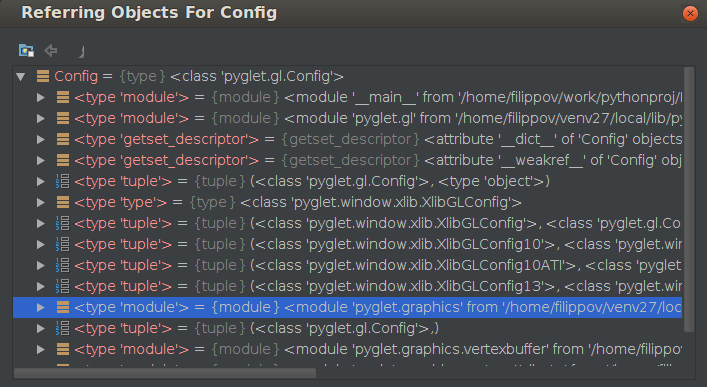Viewport: 707px width, 387px height.
Task: Click the object icon beside the Config root node
Action: click(43, 76)
